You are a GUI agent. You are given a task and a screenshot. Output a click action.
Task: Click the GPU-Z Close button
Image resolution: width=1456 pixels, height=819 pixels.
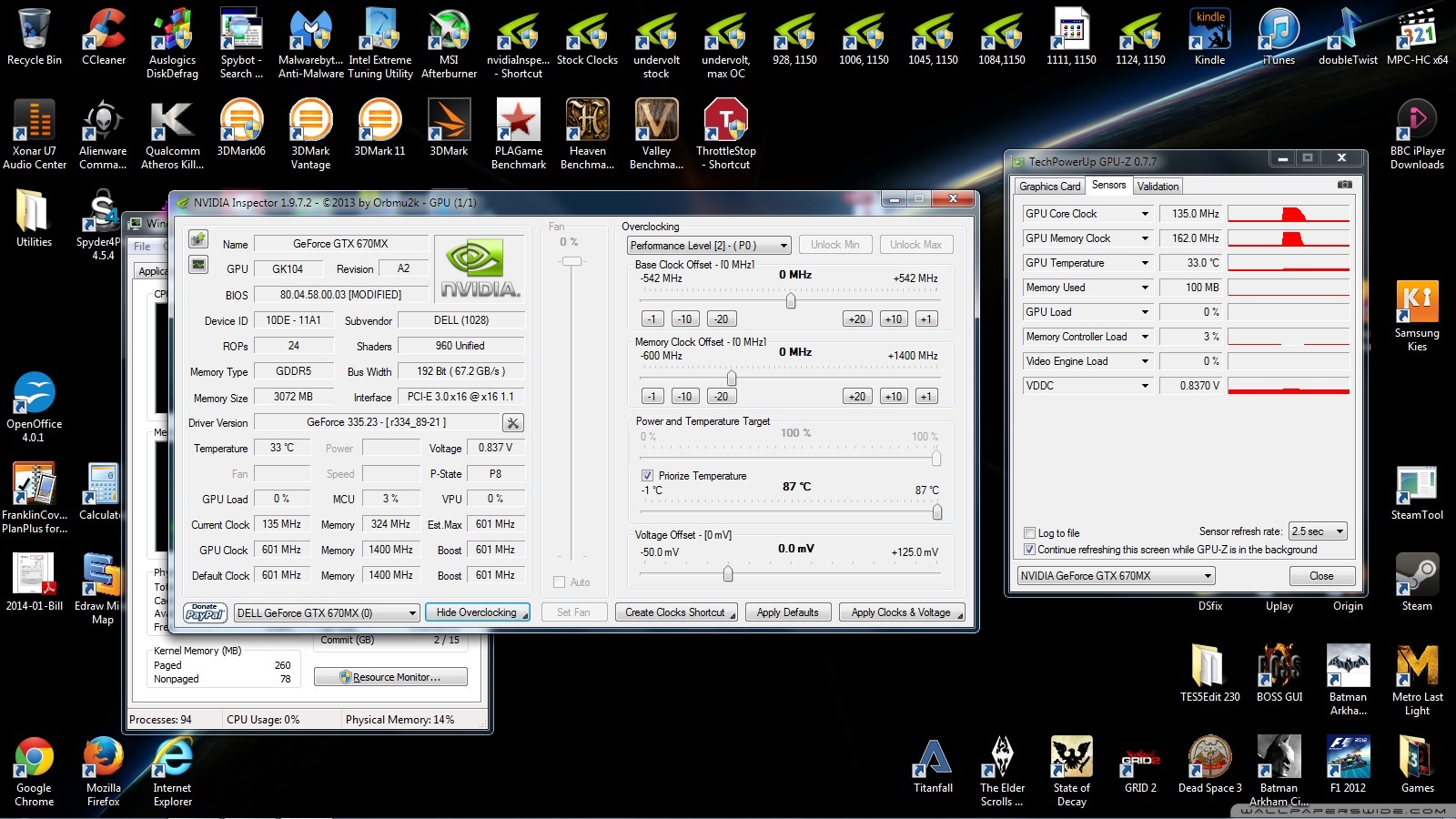click(x=1322, y=576)
